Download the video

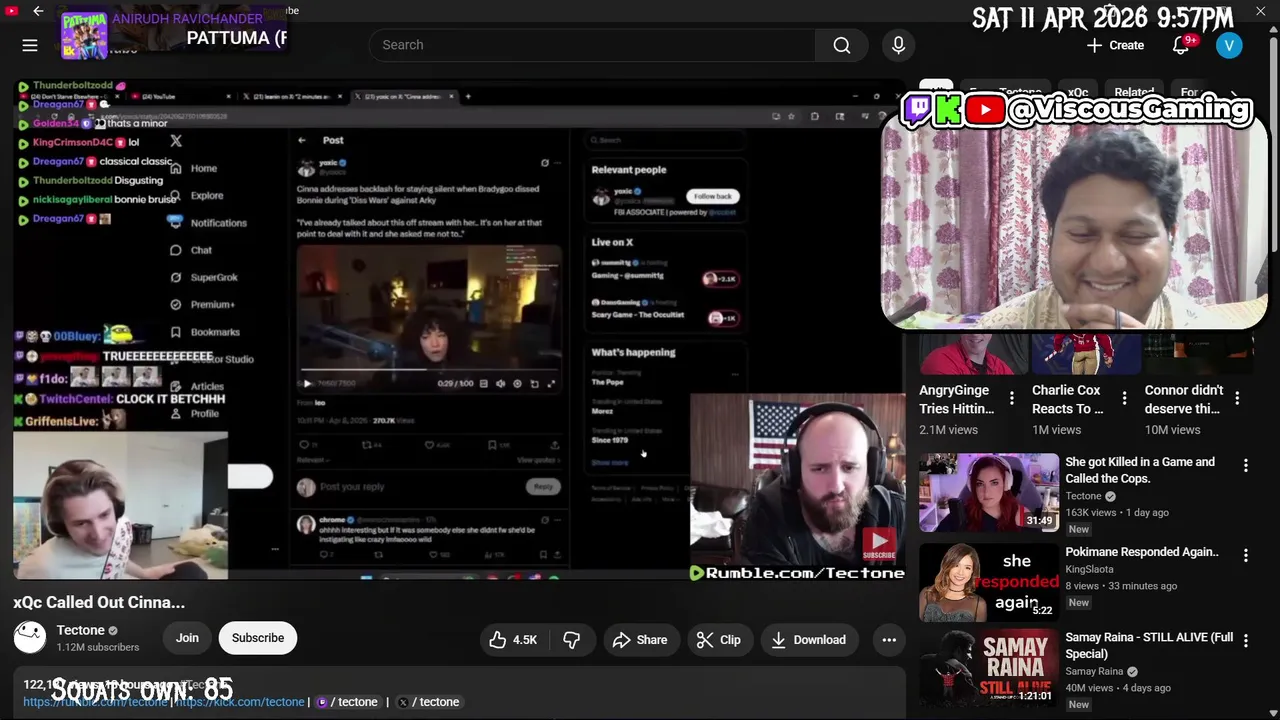click(x=808, y=640)
